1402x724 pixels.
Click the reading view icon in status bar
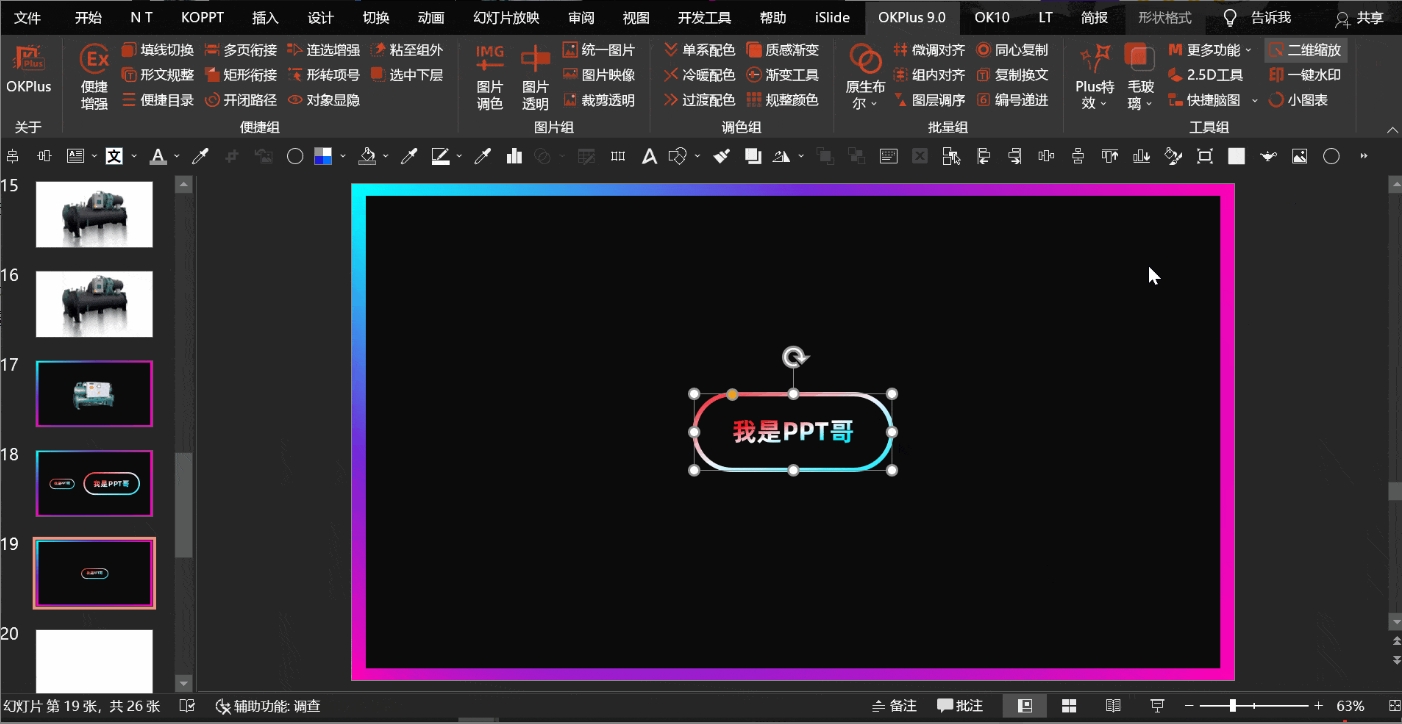click(1113, 706)
